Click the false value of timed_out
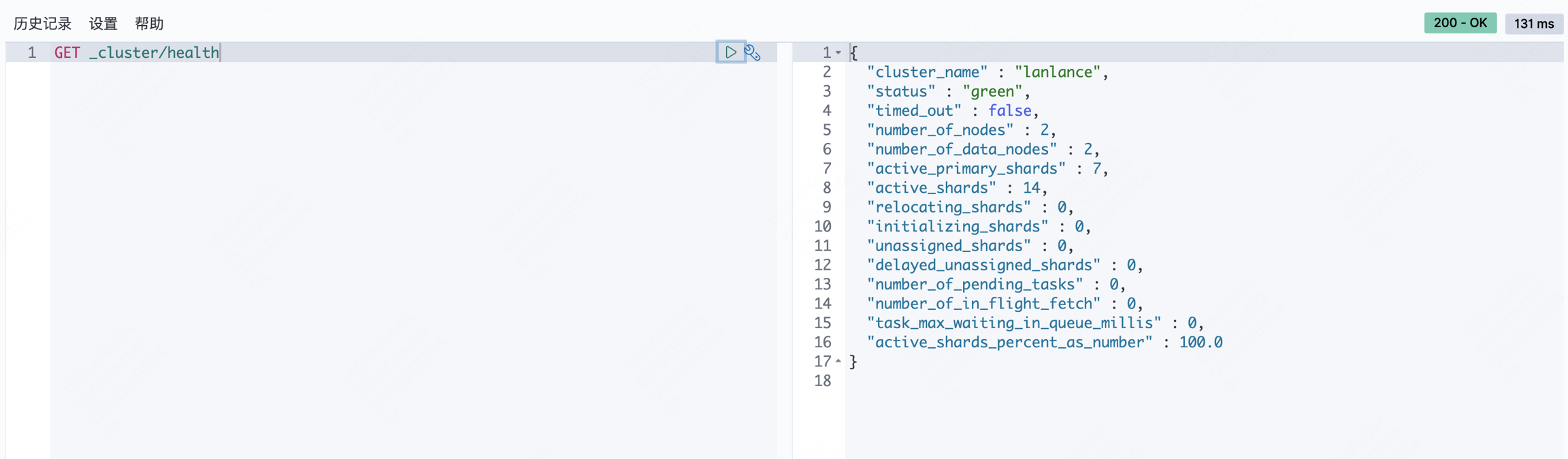This screenshot has width=1568, height=459. 1009,110
